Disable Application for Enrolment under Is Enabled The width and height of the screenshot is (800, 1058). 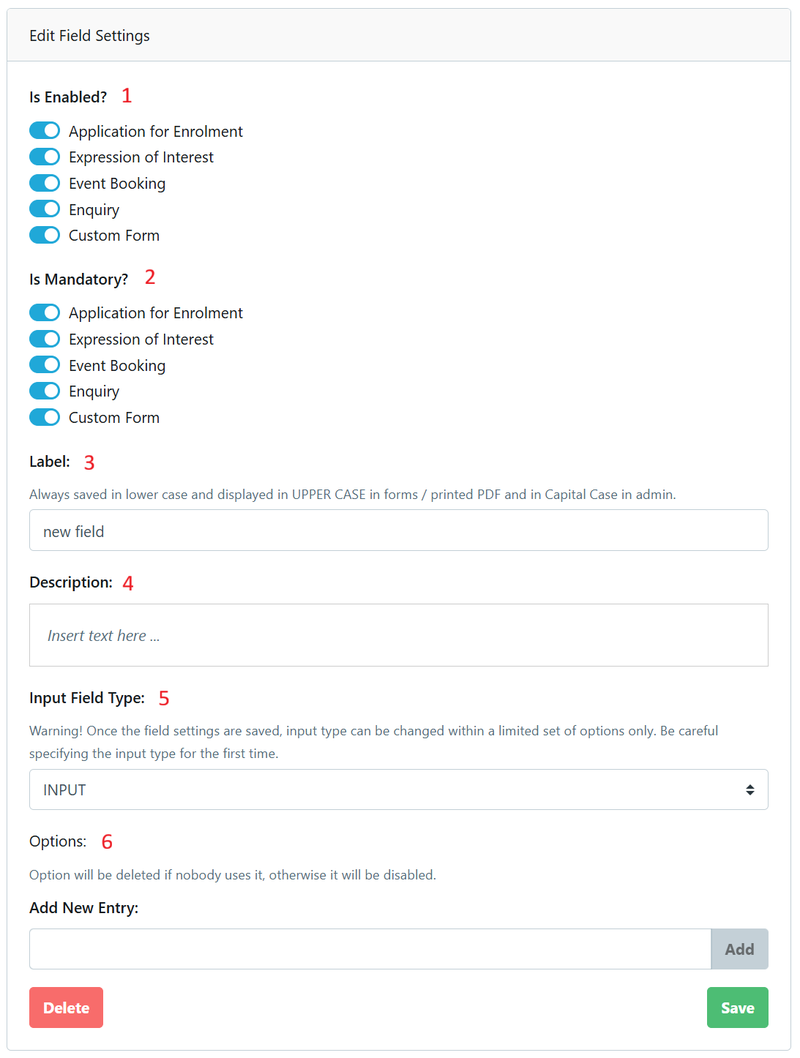click(x=44, y=130)
